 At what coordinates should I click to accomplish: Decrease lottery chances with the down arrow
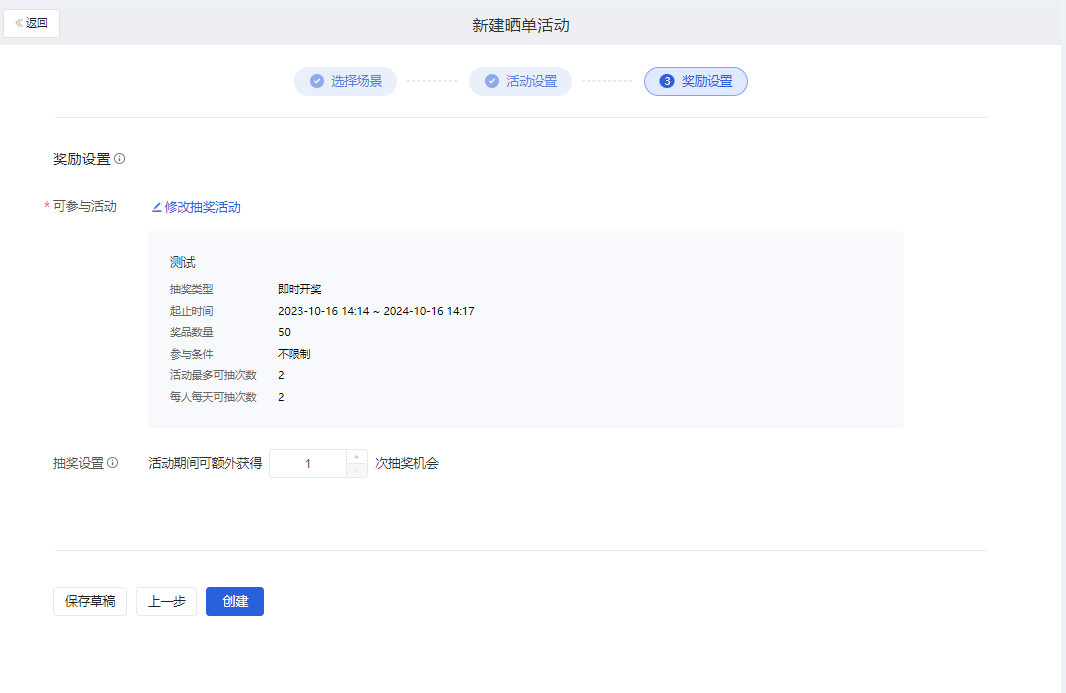click(357, 471)
